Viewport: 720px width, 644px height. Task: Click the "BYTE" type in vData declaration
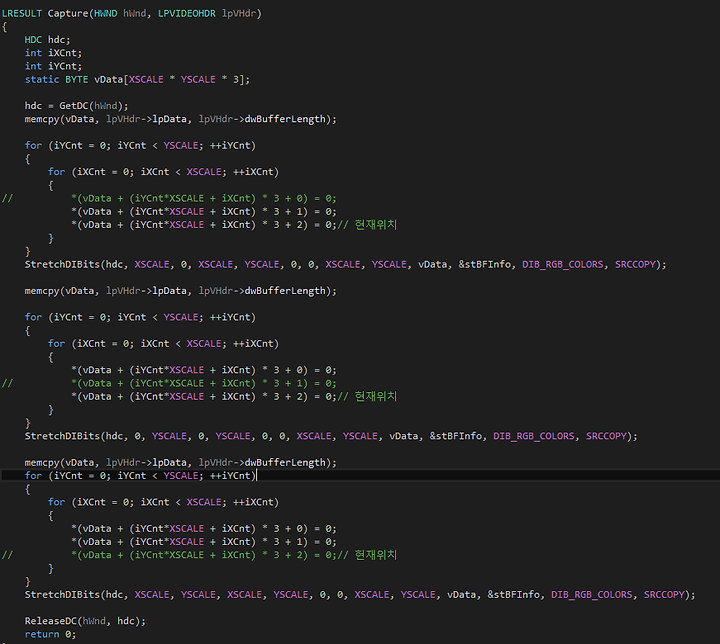[x=76, y=79]
